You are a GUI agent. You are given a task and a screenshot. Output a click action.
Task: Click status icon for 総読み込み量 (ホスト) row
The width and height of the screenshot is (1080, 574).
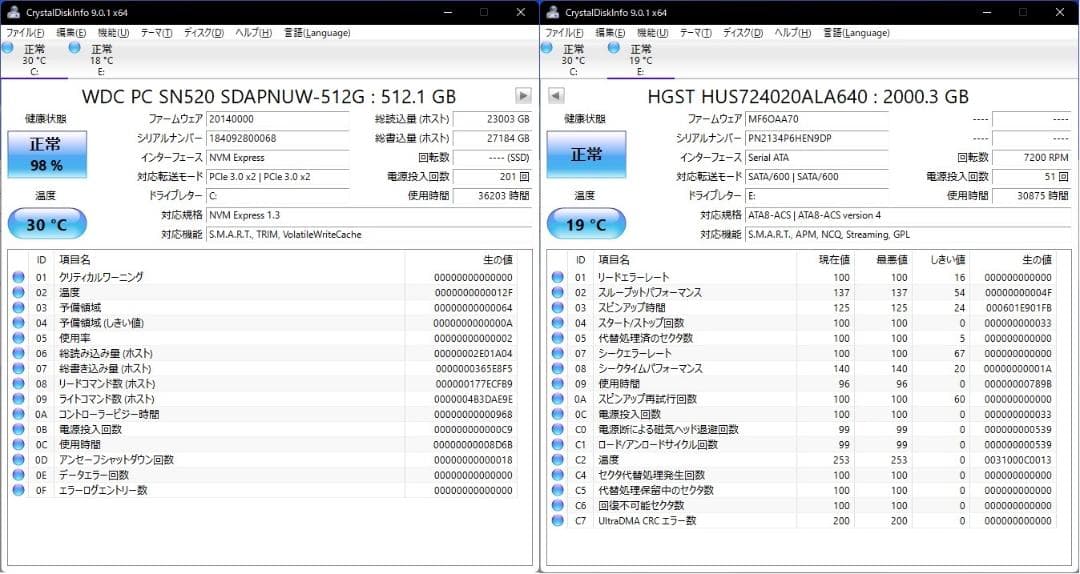pyautogui.click(x=18, y=353)
